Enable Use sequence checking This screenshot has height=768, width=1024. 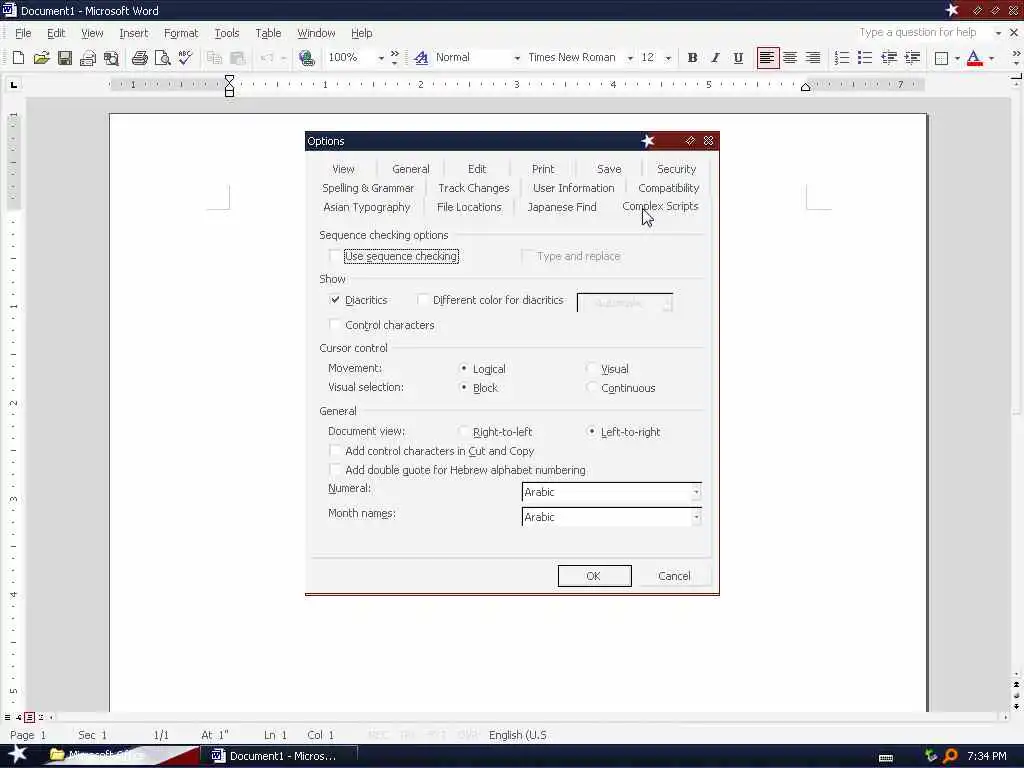[335, 256]
